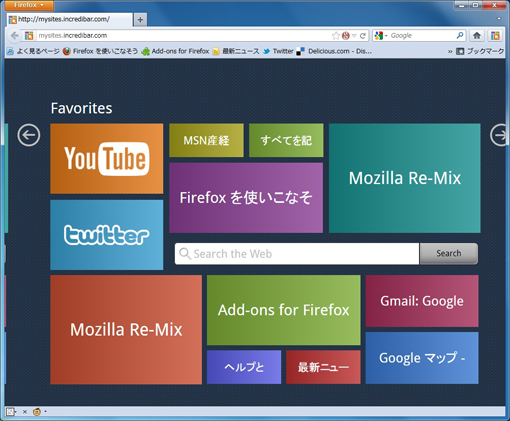Image resolution: width=510 pixels, height=421 pixels.
Task: Click the orange face add-on icon in the status bar
Action: 37,412
